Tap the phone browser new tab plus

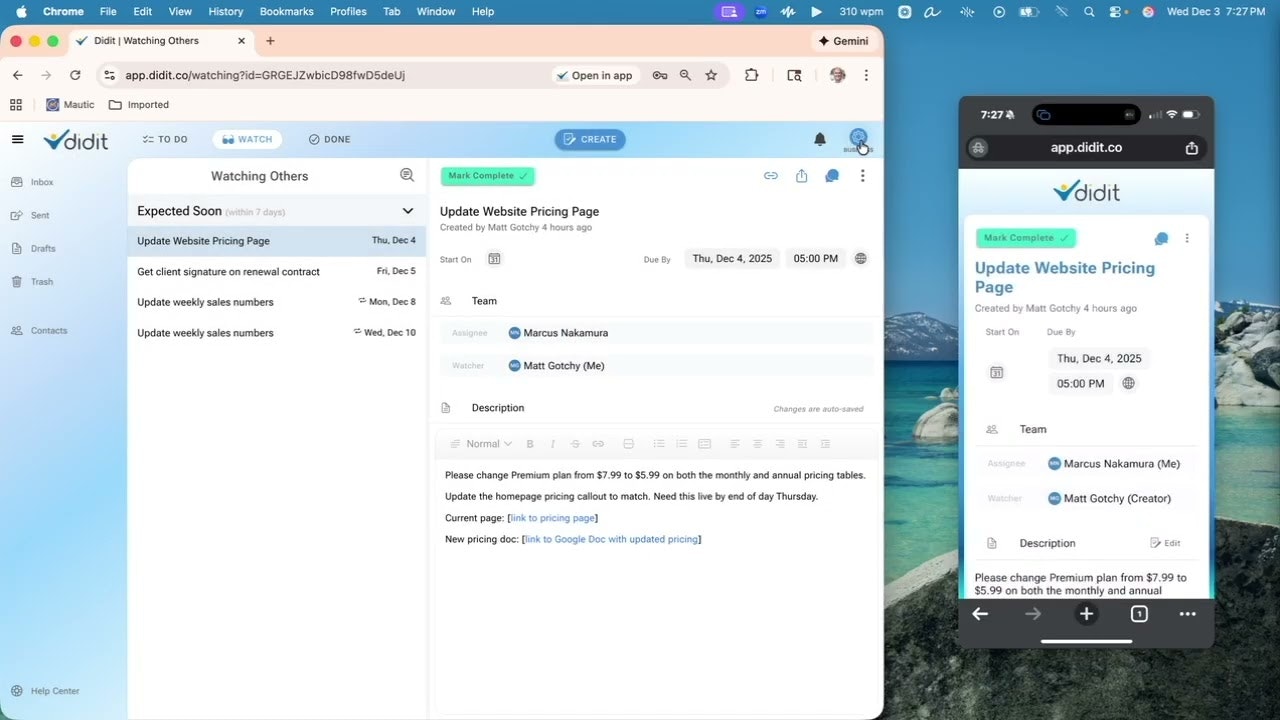click(x=1086, y=614)
